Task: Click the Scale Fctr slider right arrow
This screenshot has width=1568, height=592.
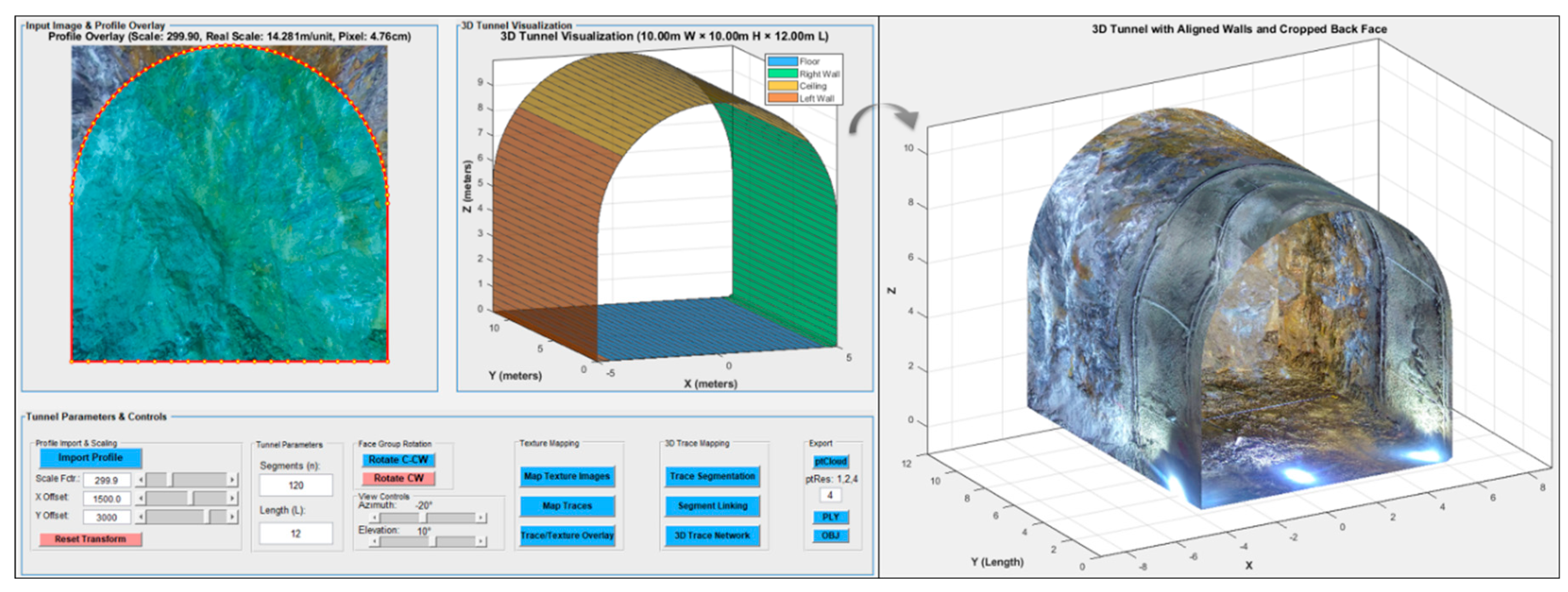Action: [x=232, y=480]
